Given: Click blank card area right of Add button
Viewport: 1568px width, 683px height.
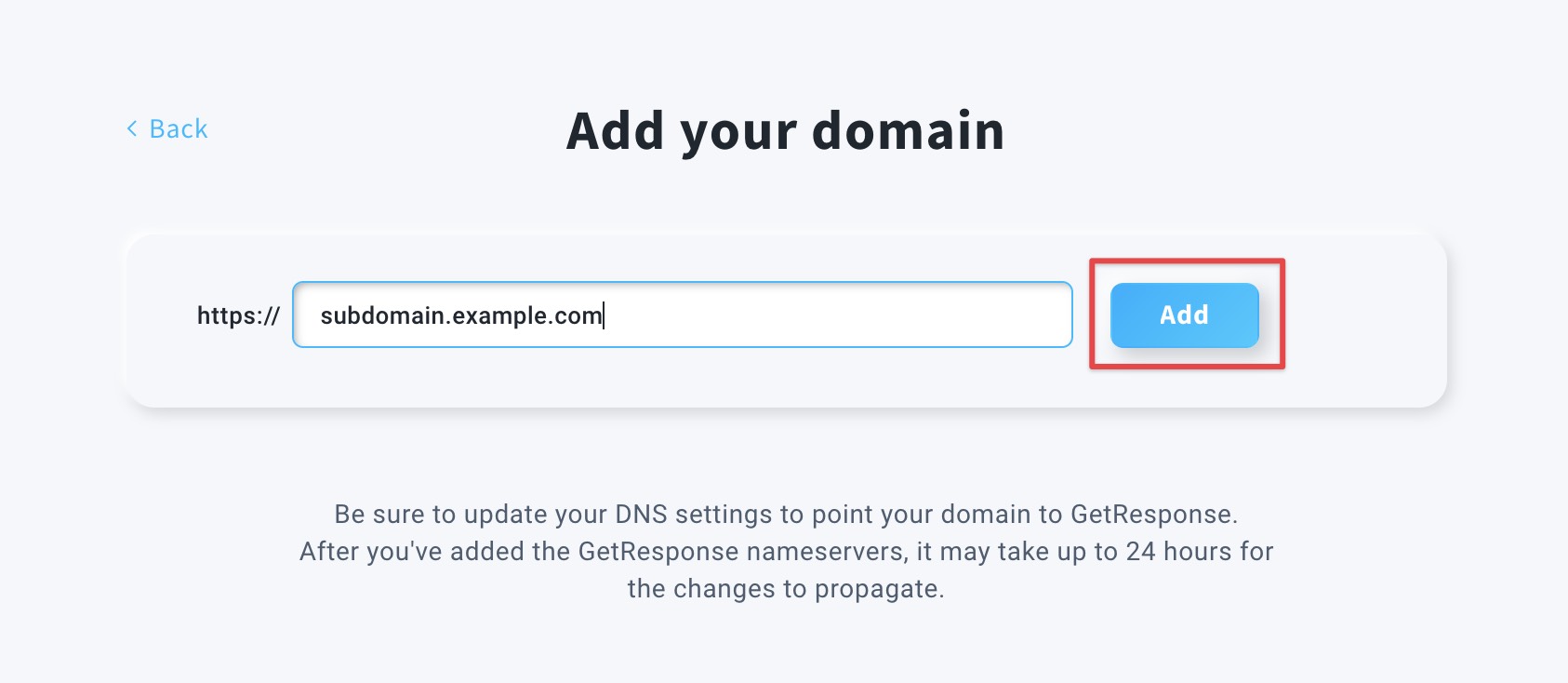Looking at the screenshot, I should pos(1362,316).
